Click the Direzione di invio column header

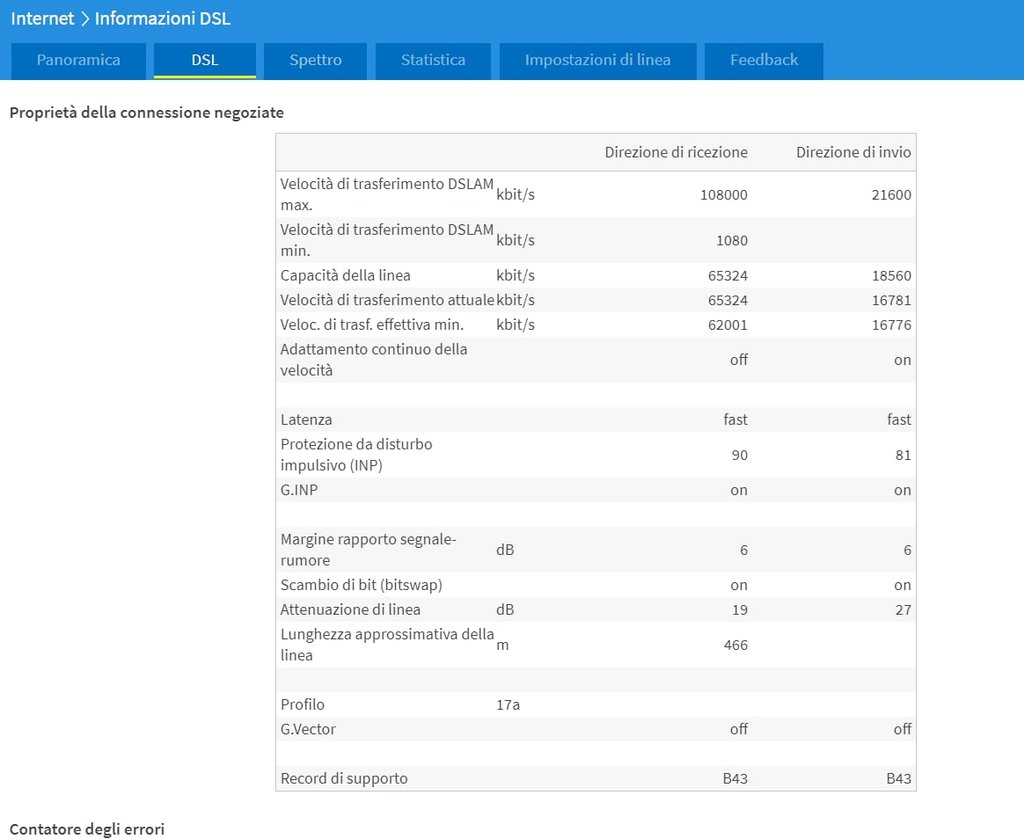[853, 152]
